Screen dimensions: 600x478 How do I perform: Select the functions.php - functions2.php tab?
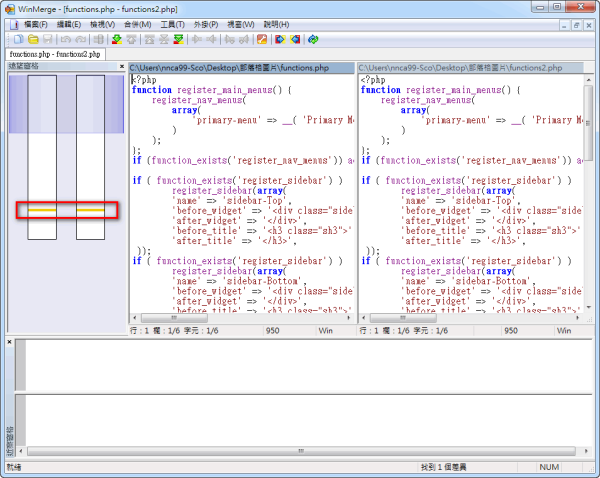point(55,54)
